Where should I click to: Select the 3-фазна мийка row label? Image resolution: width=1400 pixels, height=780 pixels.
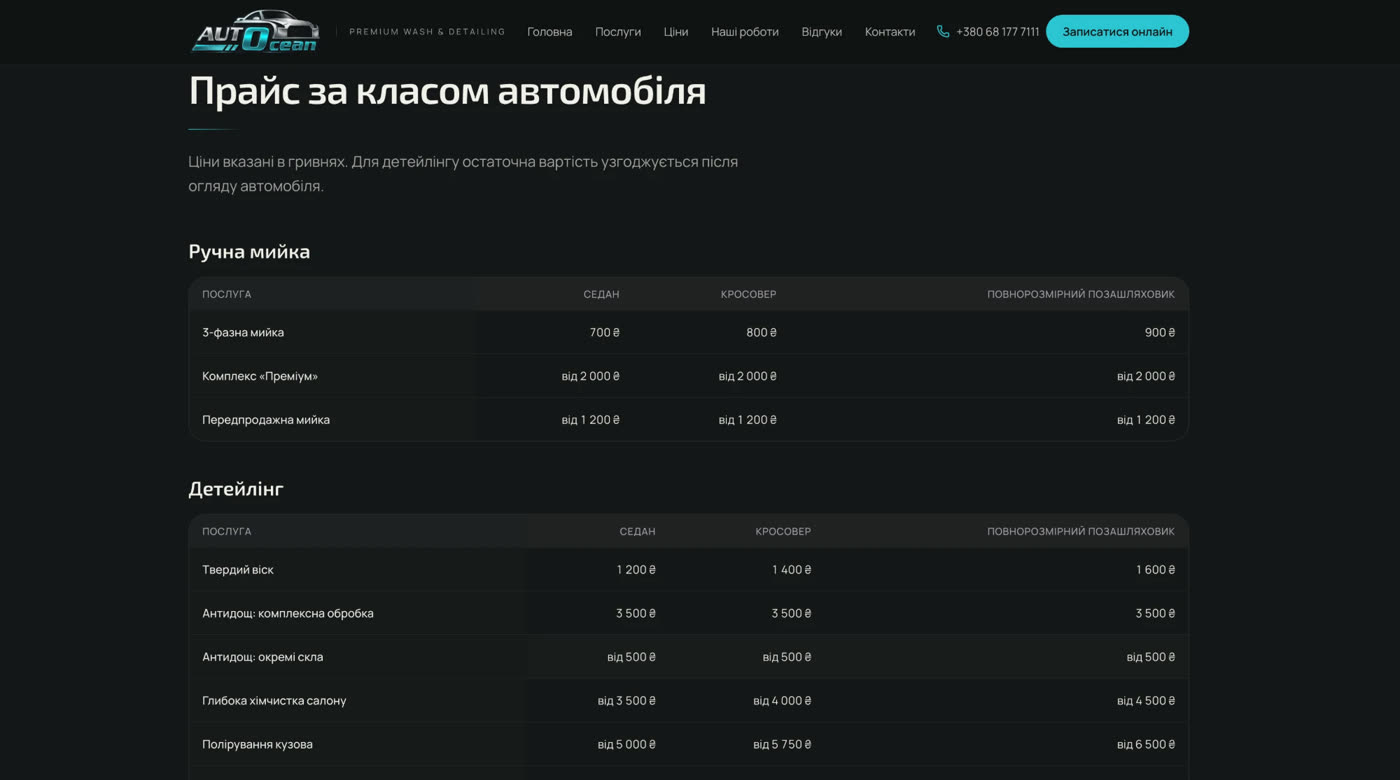(243, 332)
